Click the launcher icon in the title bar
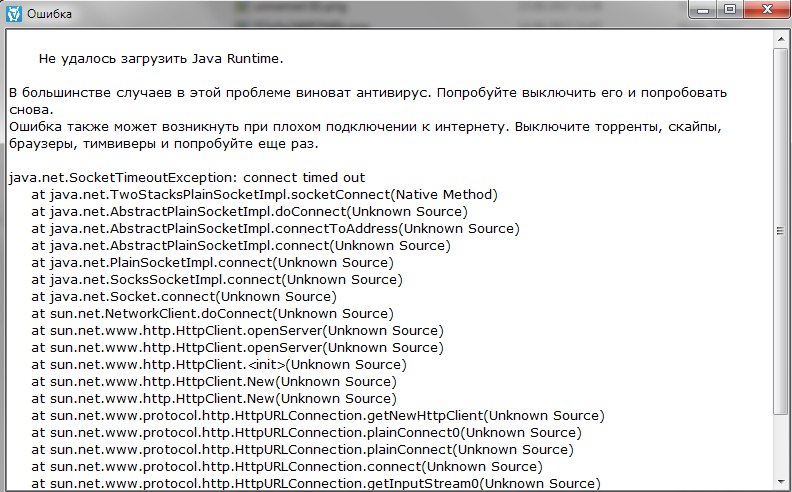Viewport: 792px width, 492px height. tap(14, 13)
